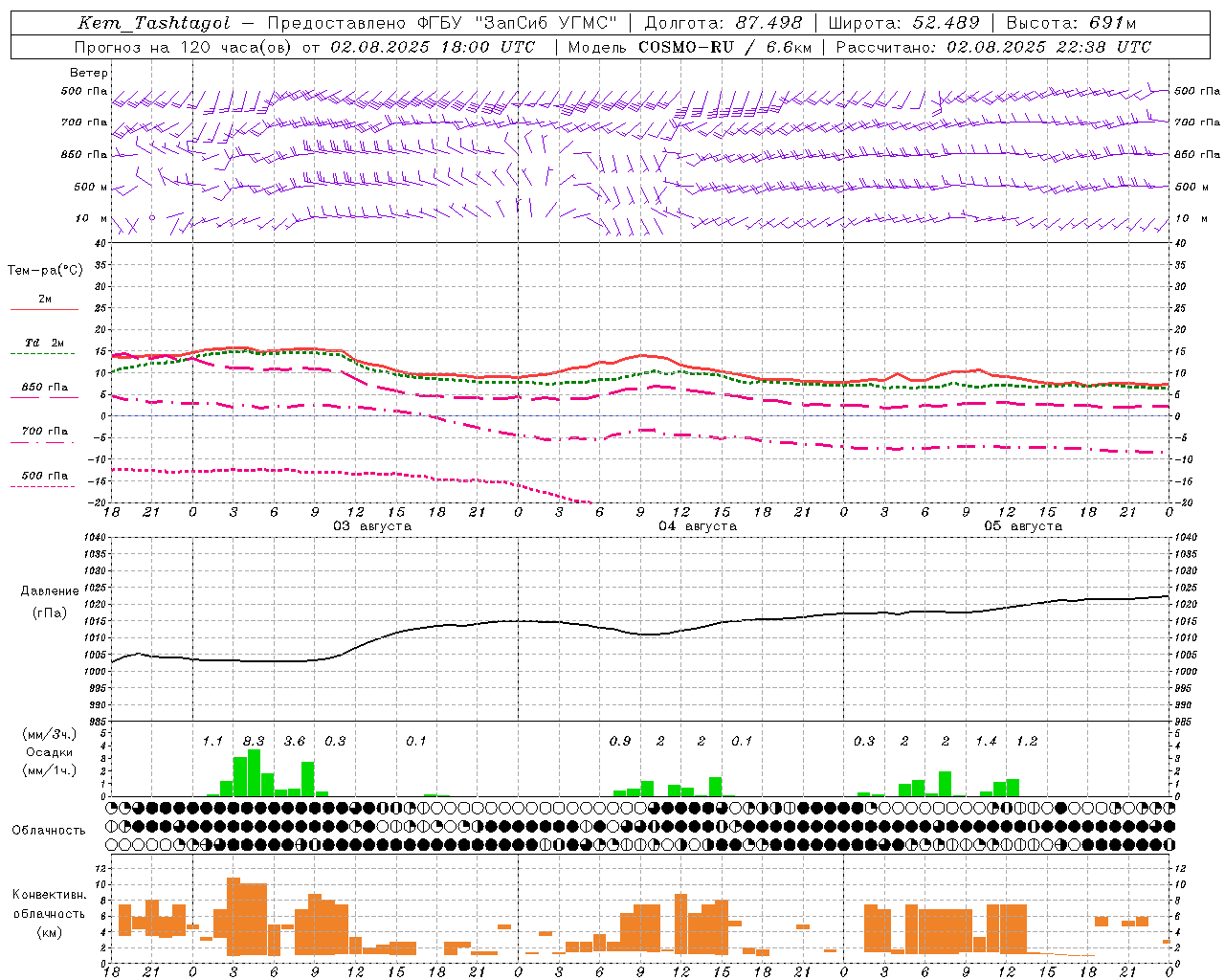Select the '3.6' precipitation total value
The width and height of the screenshot is (1225, 980).
click(x=295, y=742)
